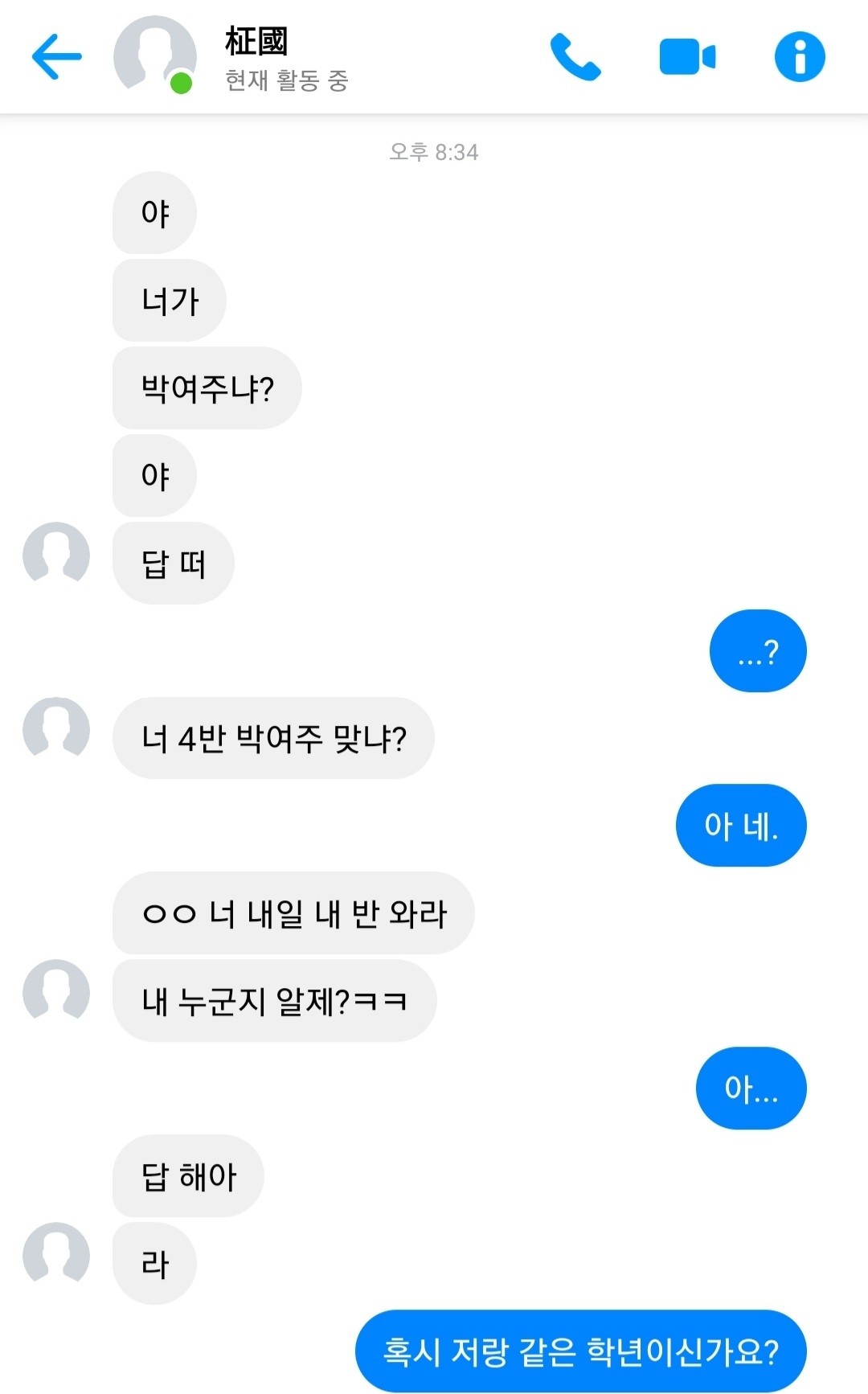Start a video call with camera icon
The height and width of the screenshot is (1394, 868).
click(x=687, y=57)
